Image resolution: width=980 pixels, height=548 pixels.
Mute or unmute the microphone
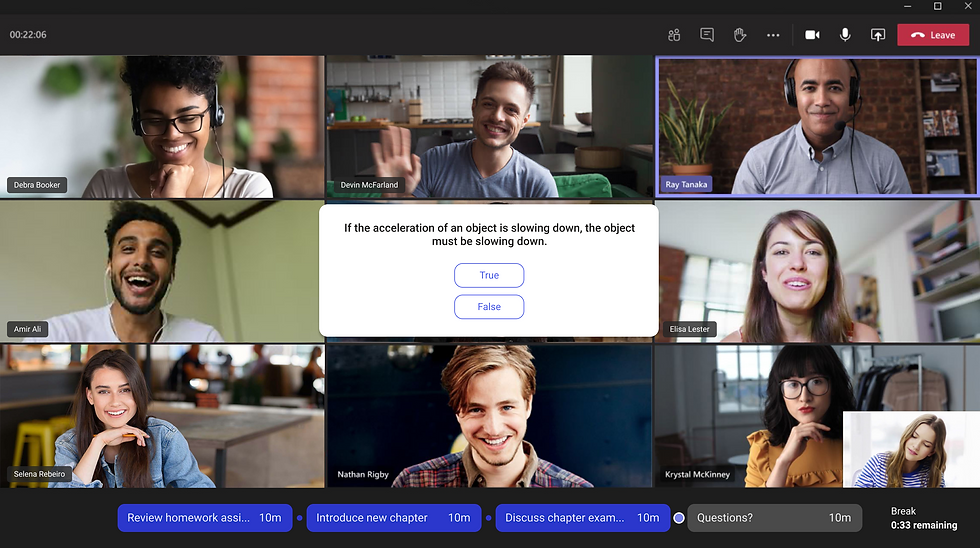pos(845,34)
